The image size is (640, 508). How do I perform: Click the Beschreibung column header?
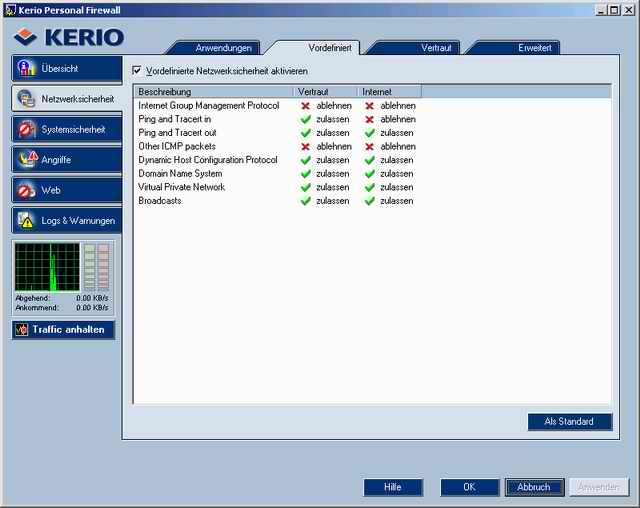point(213,92)
